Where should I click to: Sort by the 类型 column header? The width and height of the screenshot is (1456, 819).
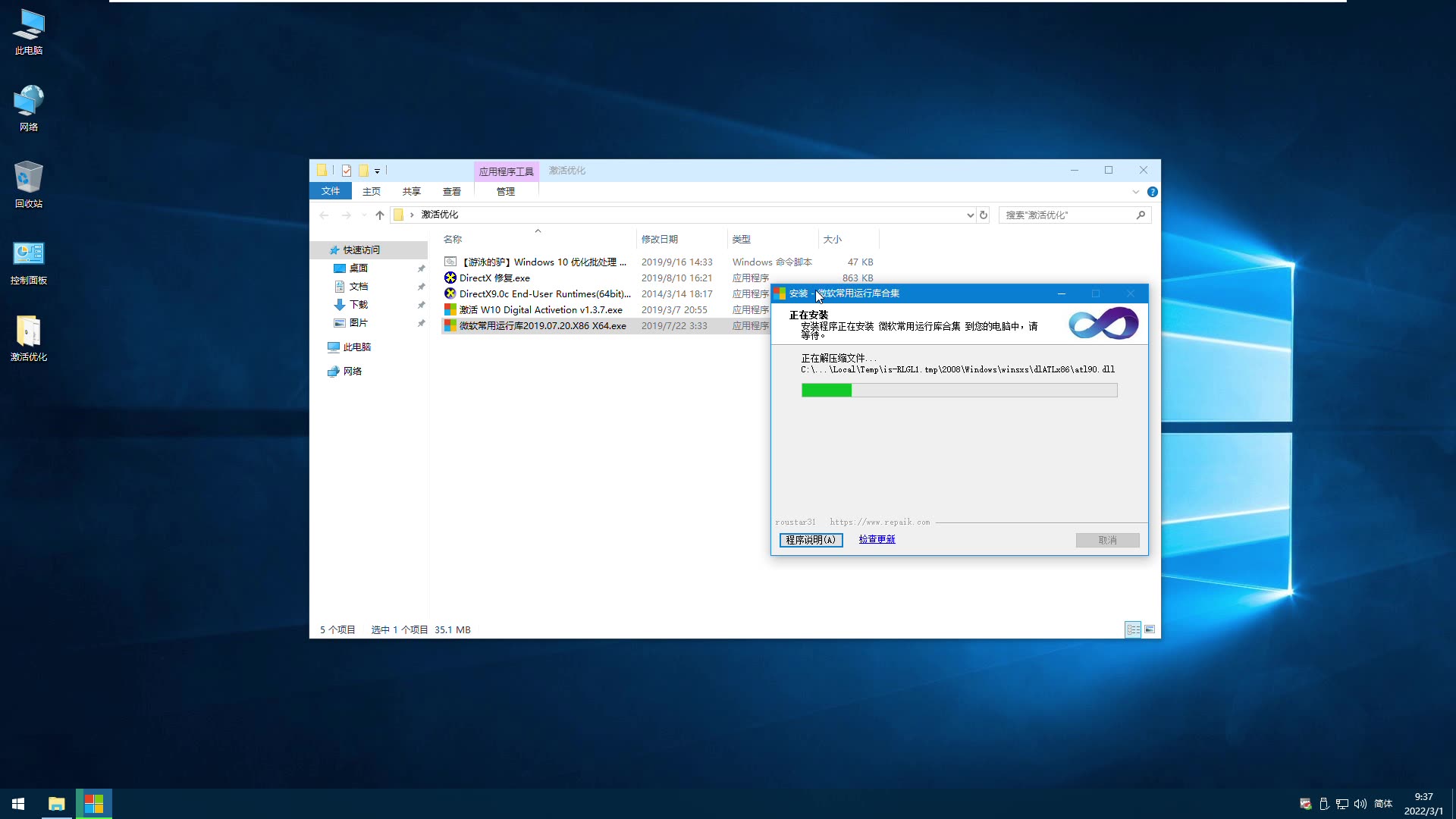(773, 240)
